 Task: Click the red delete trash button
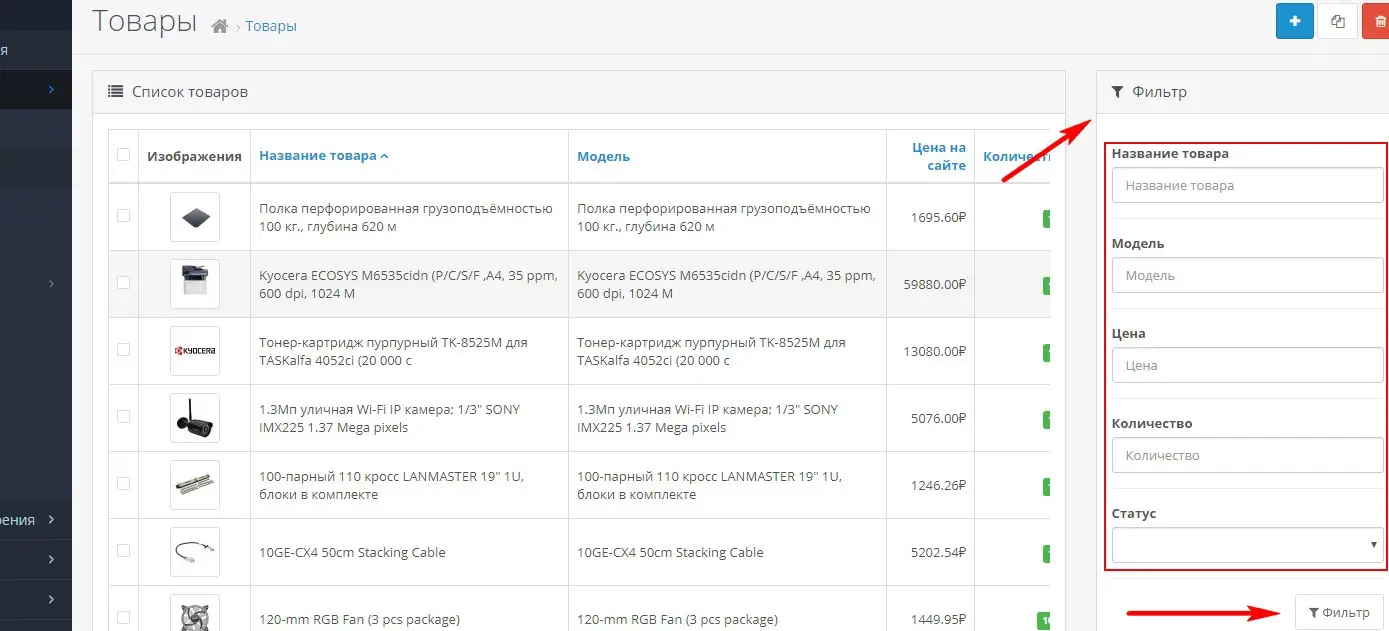click(1378, 21)
